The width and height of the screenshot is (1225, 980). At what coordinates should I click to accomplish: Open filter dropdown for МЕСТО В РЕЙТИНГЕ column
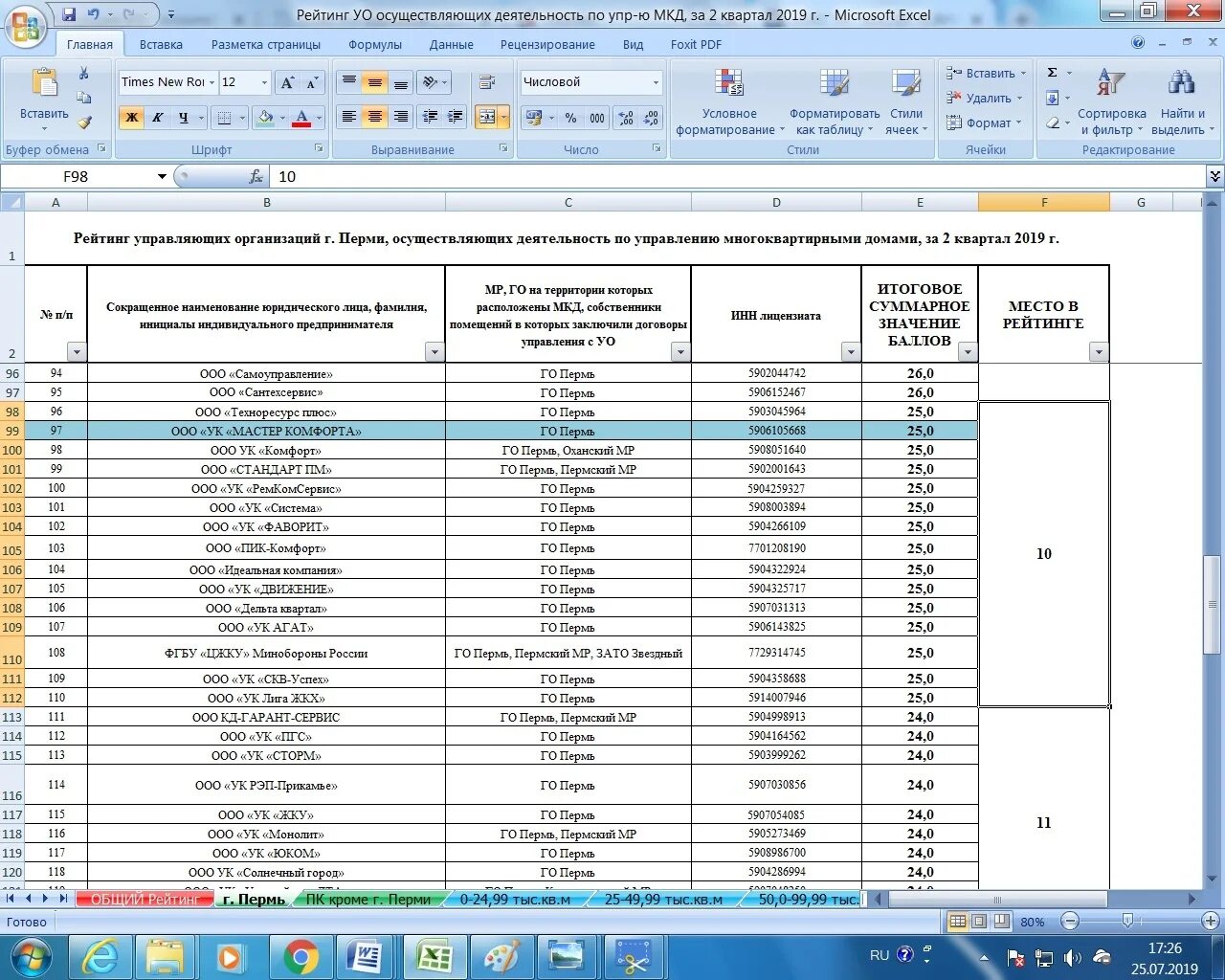[x=1099, y=352]
